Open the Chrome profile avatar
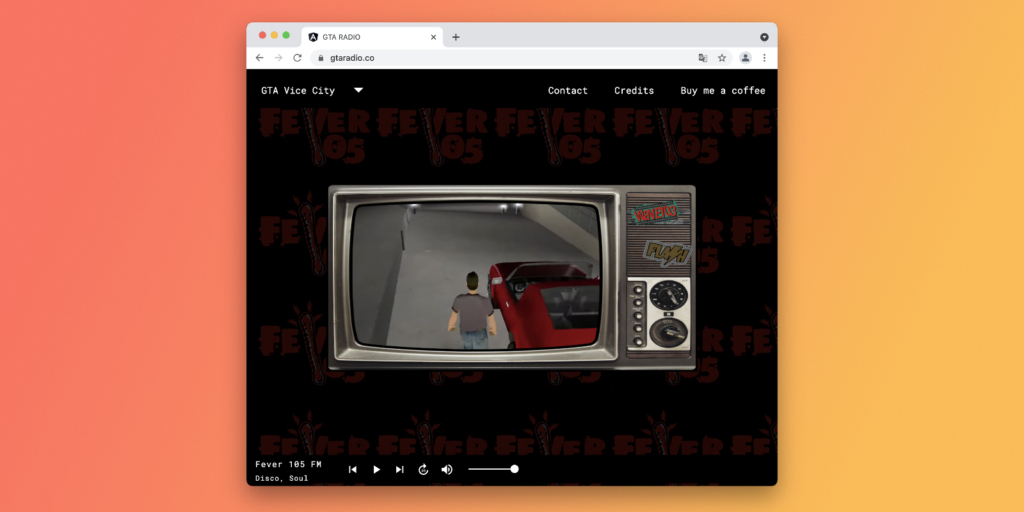Viewport: 1024px width, 512px height. coord(745,57)
